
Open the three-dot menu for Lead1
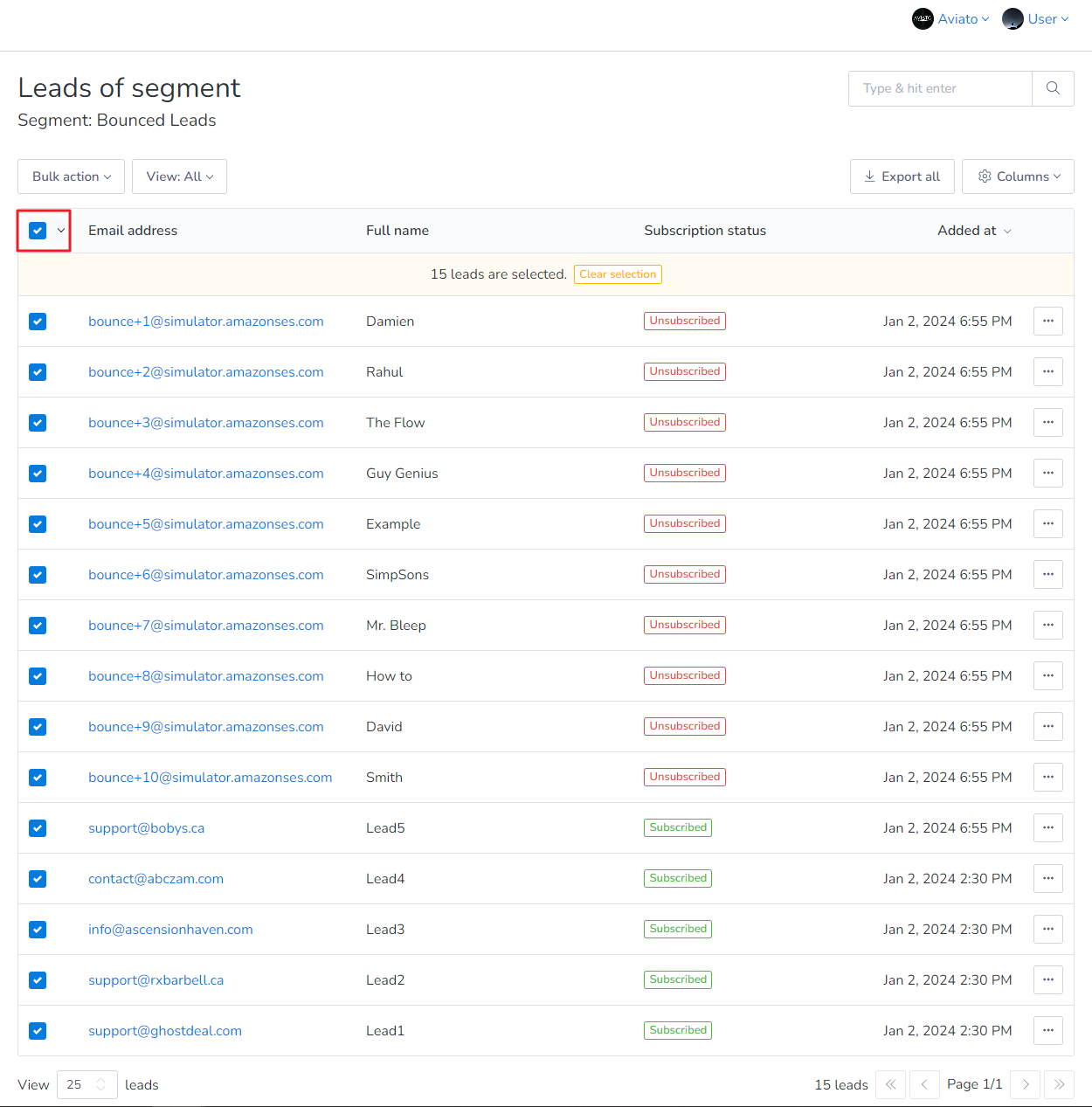pos(1047,1030)
